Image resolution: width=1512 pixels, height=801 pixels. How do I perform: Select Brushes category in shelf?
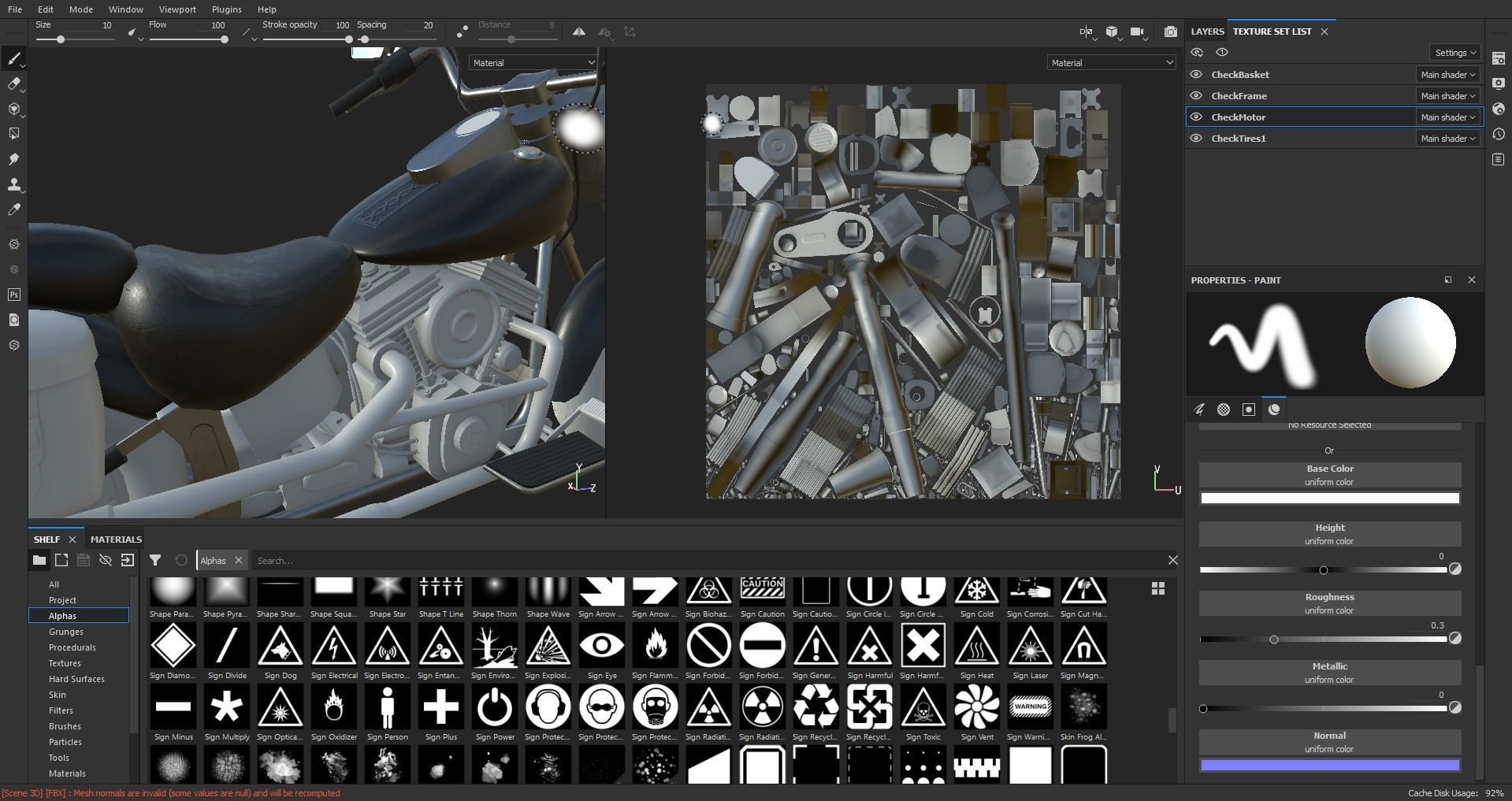point(65,726)
